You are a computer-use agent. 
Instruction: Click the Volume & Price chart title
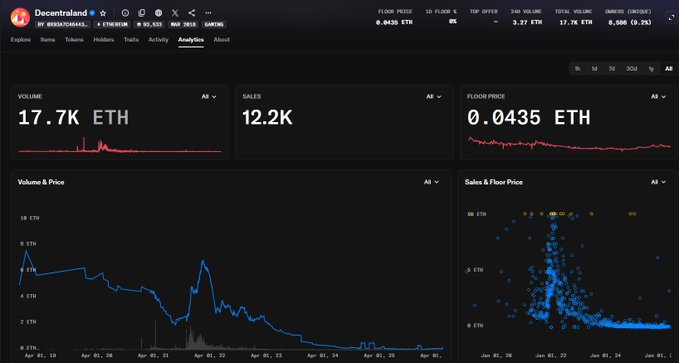pos(41,182)
